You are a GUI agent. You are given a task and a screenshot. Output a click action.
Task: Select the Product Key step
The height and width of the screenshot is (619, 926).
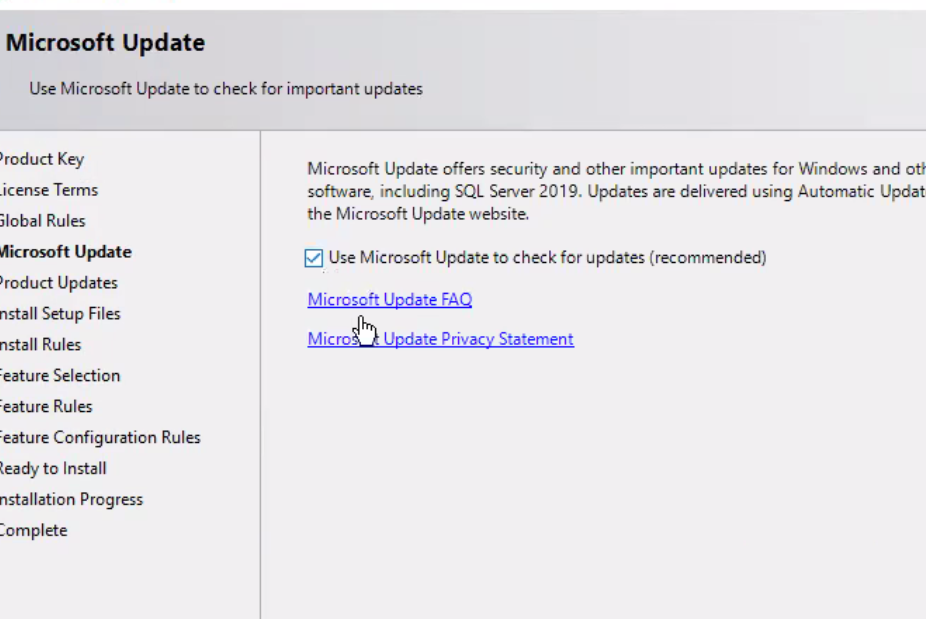pyautogui.click(x=41, y=158)
